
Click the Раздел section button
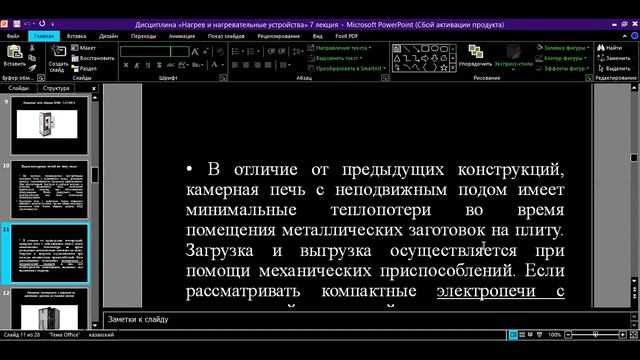(x=84, y=69)
